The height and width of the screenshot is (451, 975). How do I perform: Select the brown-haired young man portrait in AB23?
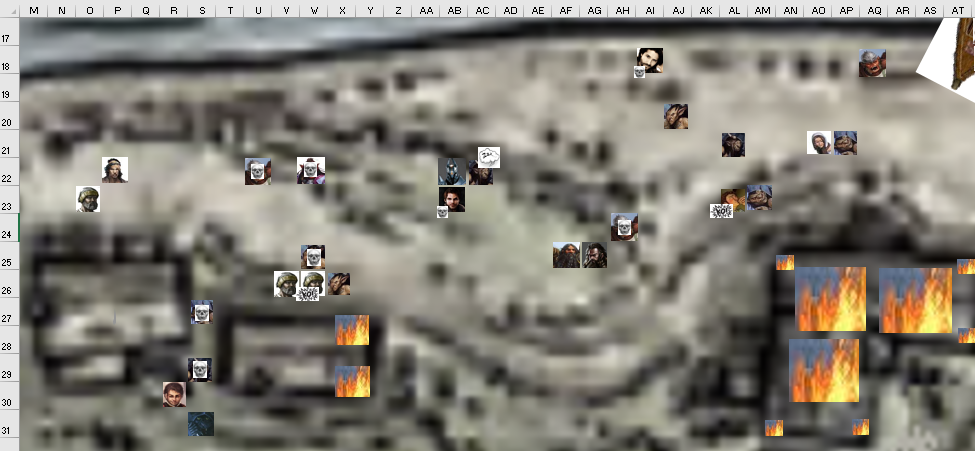(452, 199)
